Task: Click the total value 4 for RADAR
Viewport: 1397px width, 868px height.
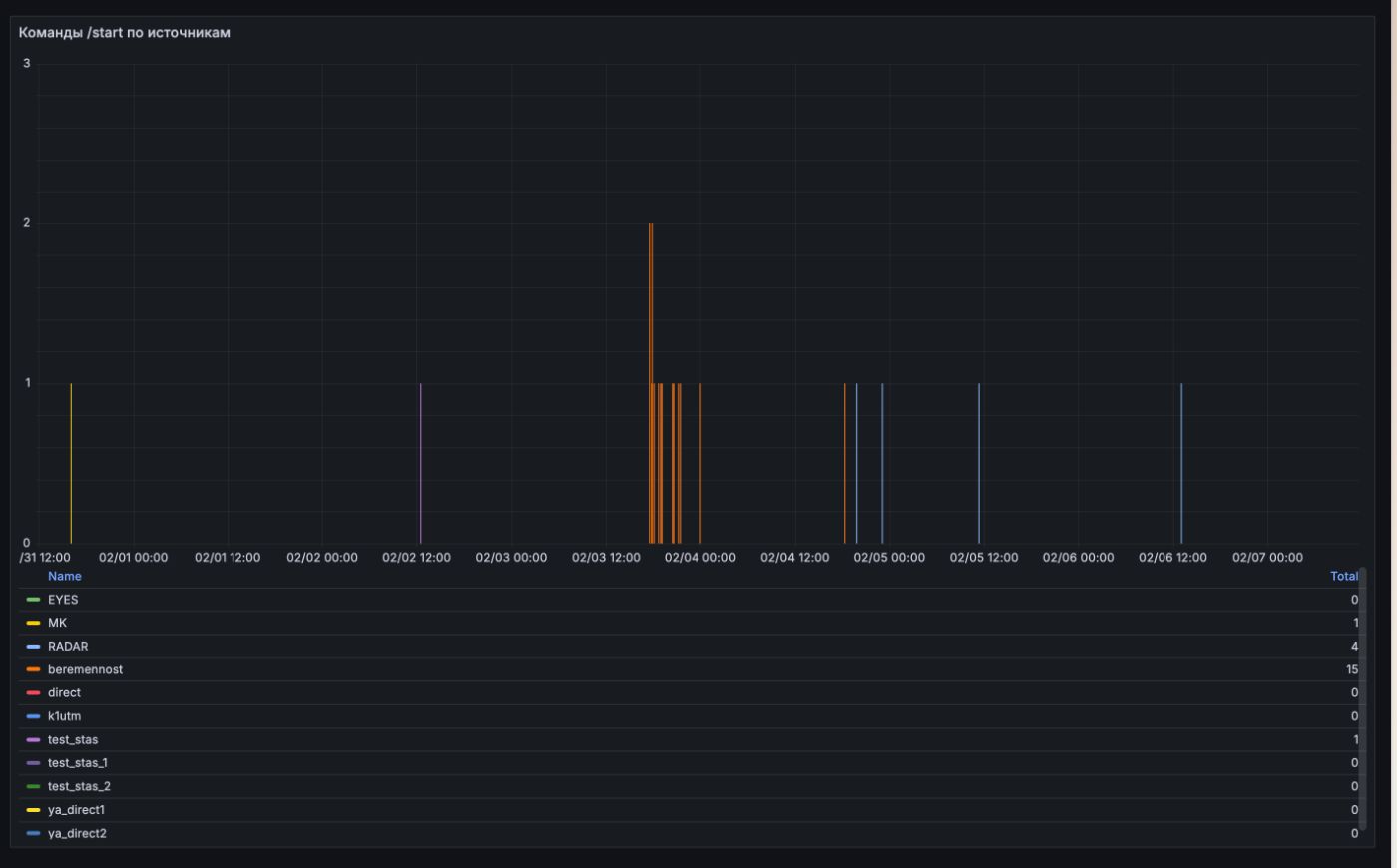Action: click(x=1352, y=647)
